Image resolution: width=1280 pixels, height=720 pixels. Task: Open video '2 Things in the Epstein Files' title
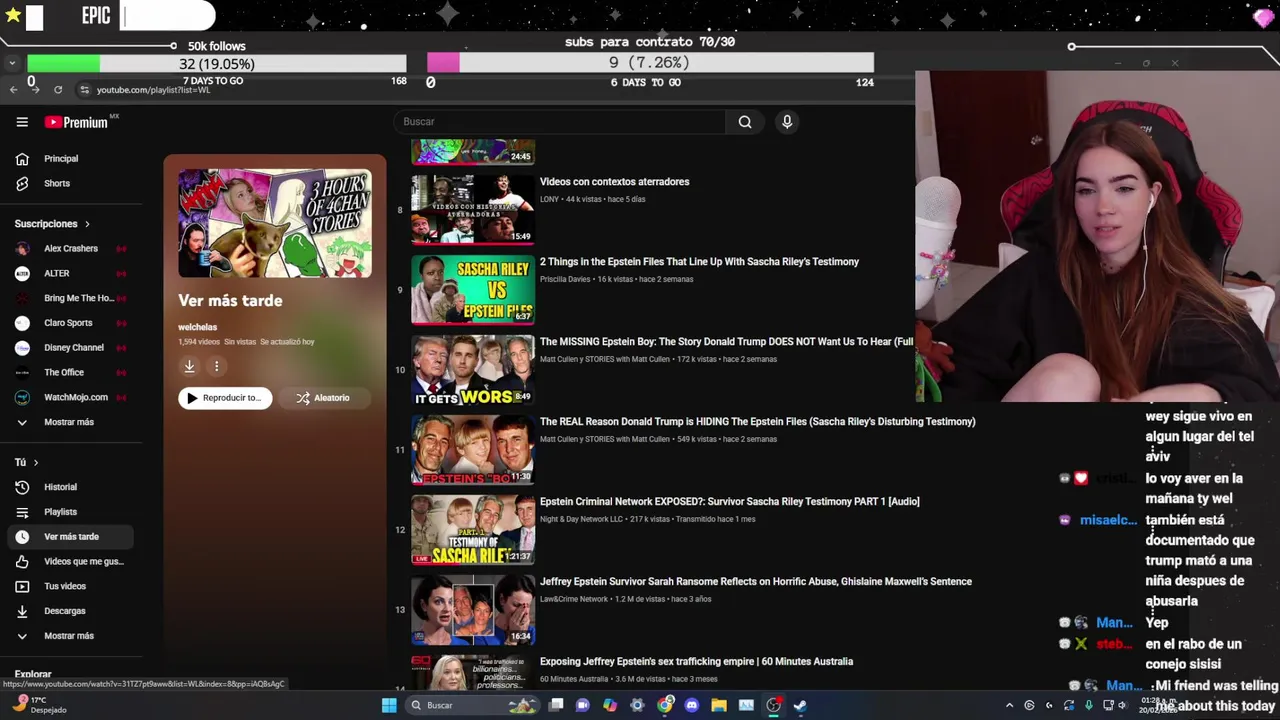tap(699, 262)
